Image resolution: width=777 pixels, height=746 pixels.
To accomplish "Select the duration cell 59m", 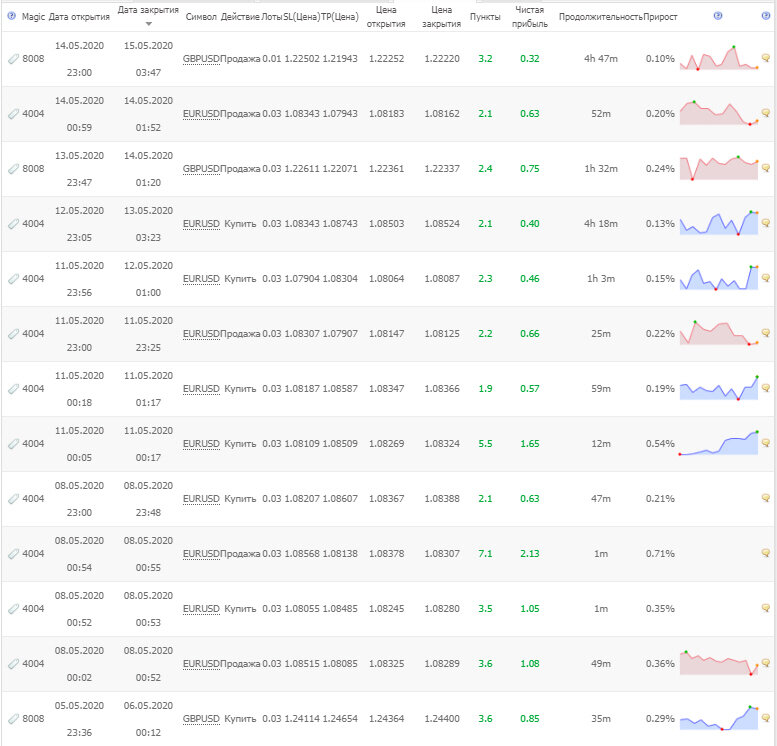I will pyautogui.click(x=601, y=389).
